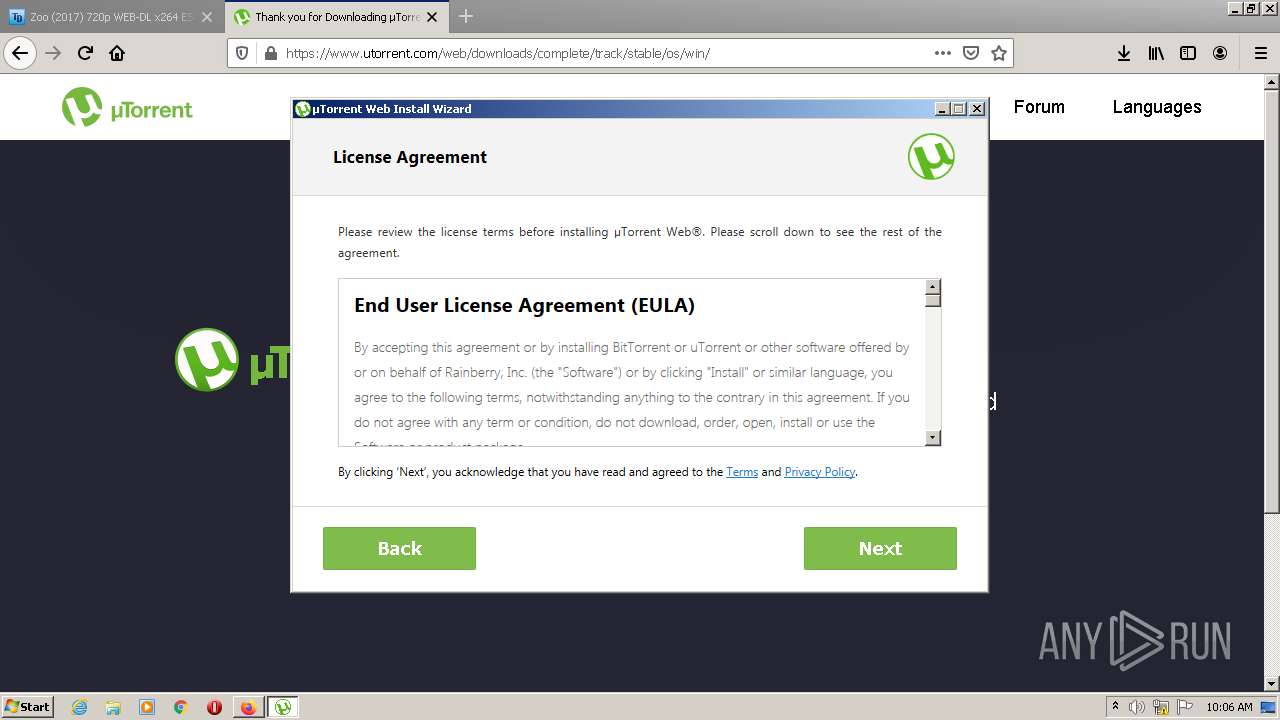This screenshot has height=720, width=1280.
Task: Open media player taskbar icon
Action: [x=147, y=707]
